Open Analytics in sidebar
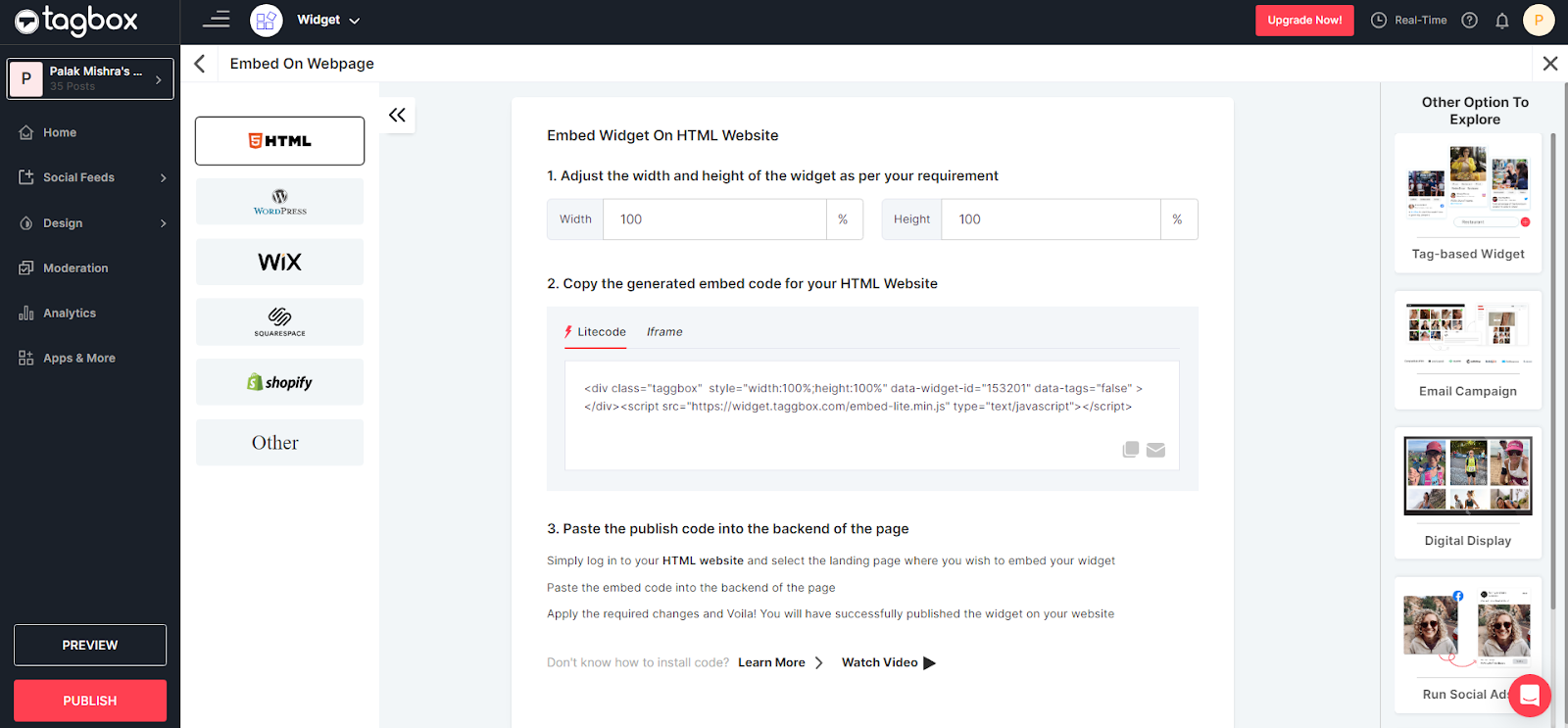1568x728 pixels. (70, 314)
